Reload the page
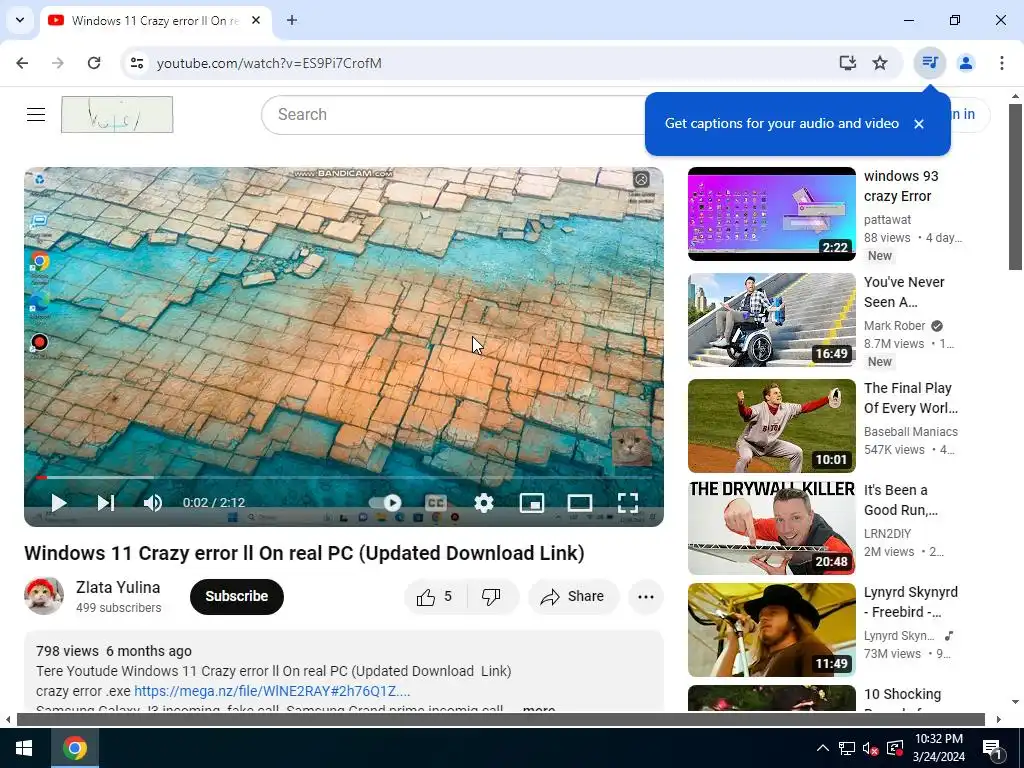1024x768 pixels. 94,63
